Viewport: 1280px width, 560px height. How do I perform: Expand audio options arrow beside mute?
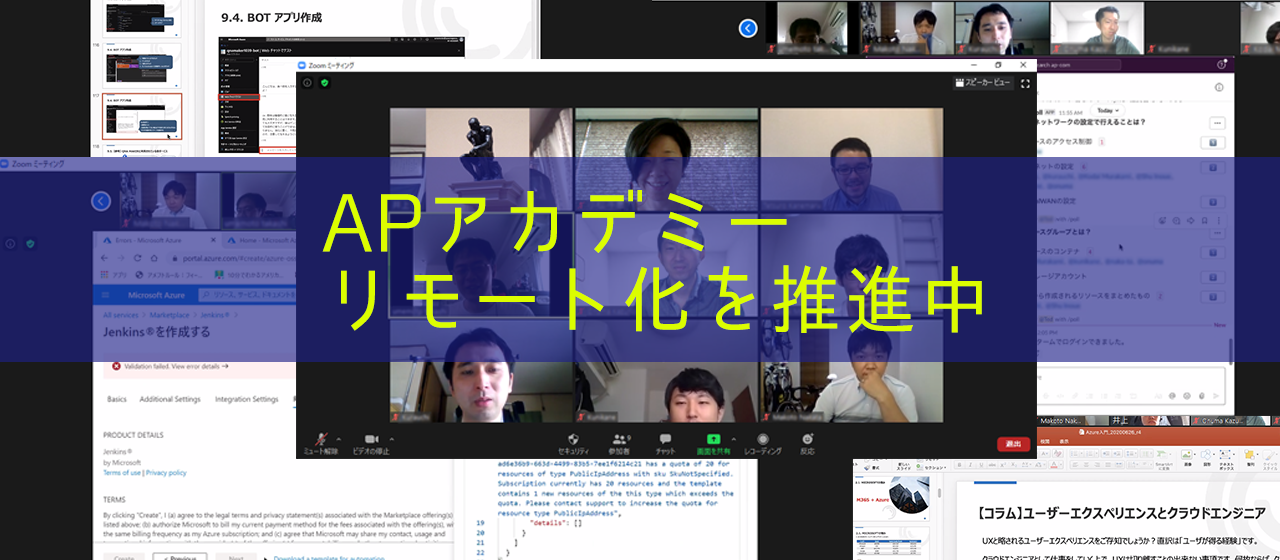(339, 439)
